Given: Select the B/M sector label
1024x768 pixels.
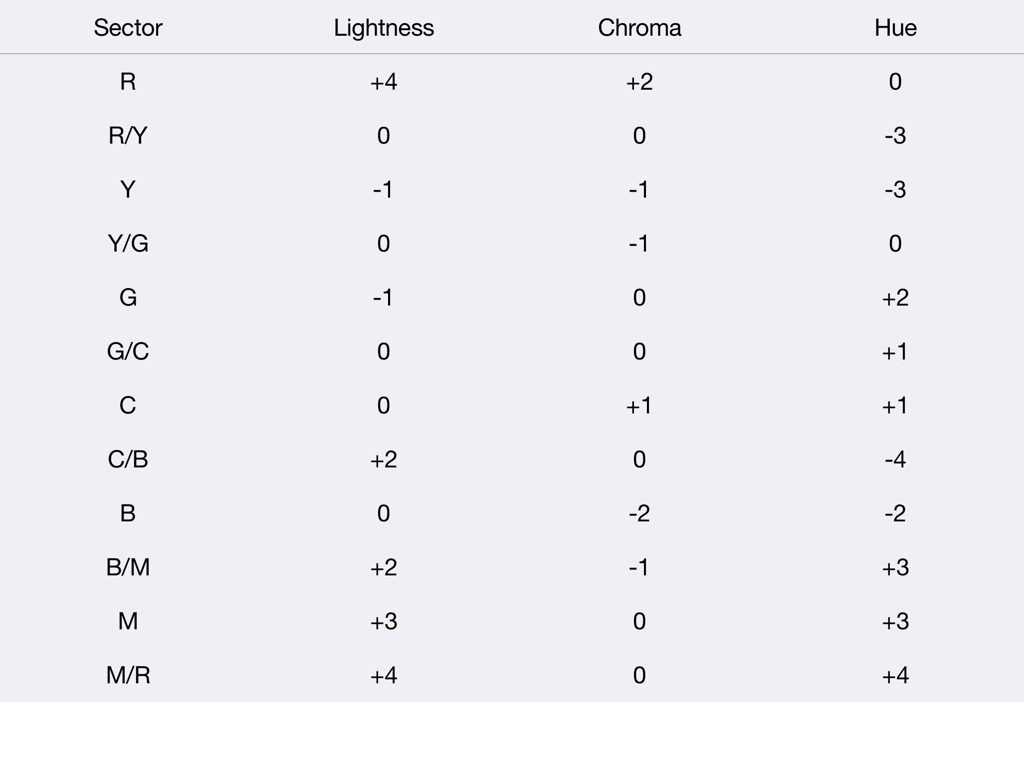Looking at the screenshot, I should [x=128, y=568].
